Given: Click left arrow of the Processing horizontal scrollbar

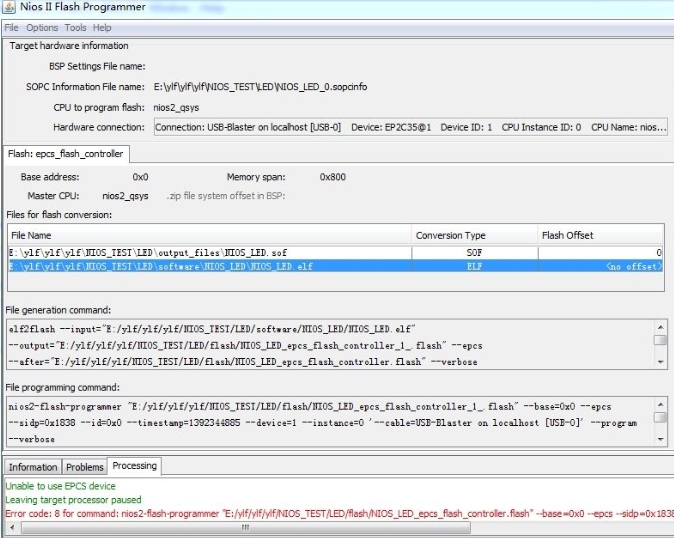Looking at the screenshot, I should coord(12,527).
